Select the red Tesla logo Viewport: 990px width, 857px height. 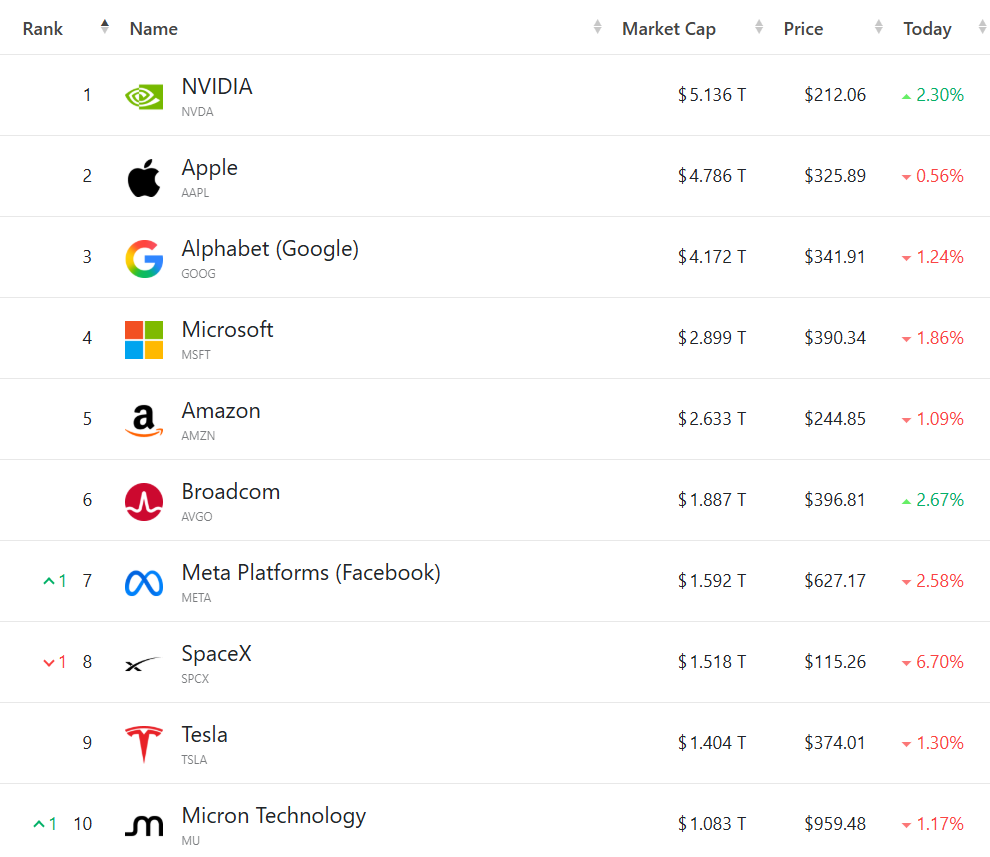coord(144,744)
